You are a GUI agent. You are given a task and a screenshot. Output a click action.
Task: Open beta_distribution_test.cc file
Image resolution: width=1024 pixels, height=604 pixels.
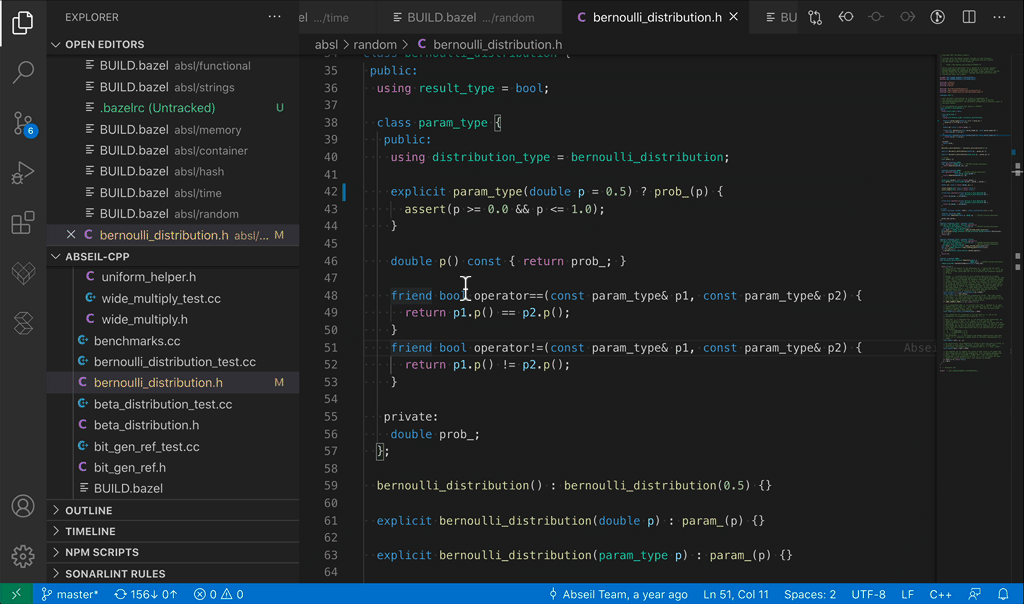click(x=173, y=404)
